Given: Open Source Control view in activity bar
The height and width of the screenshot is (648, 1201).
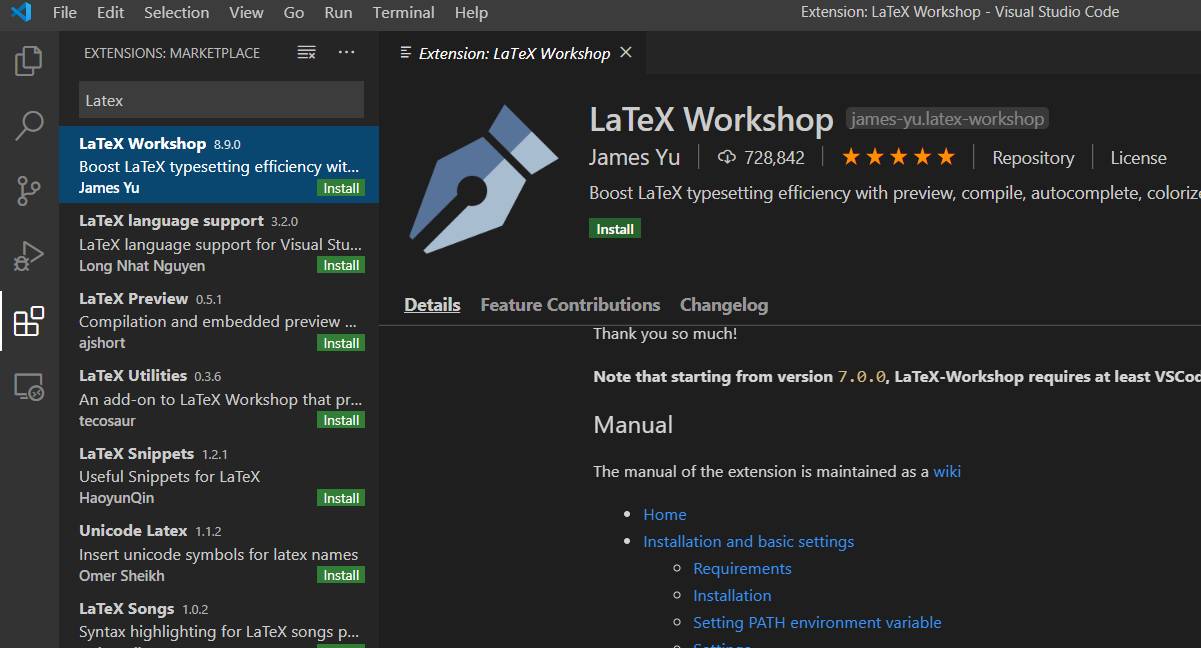Looking at the screenshot, I should tap(29, 190).
